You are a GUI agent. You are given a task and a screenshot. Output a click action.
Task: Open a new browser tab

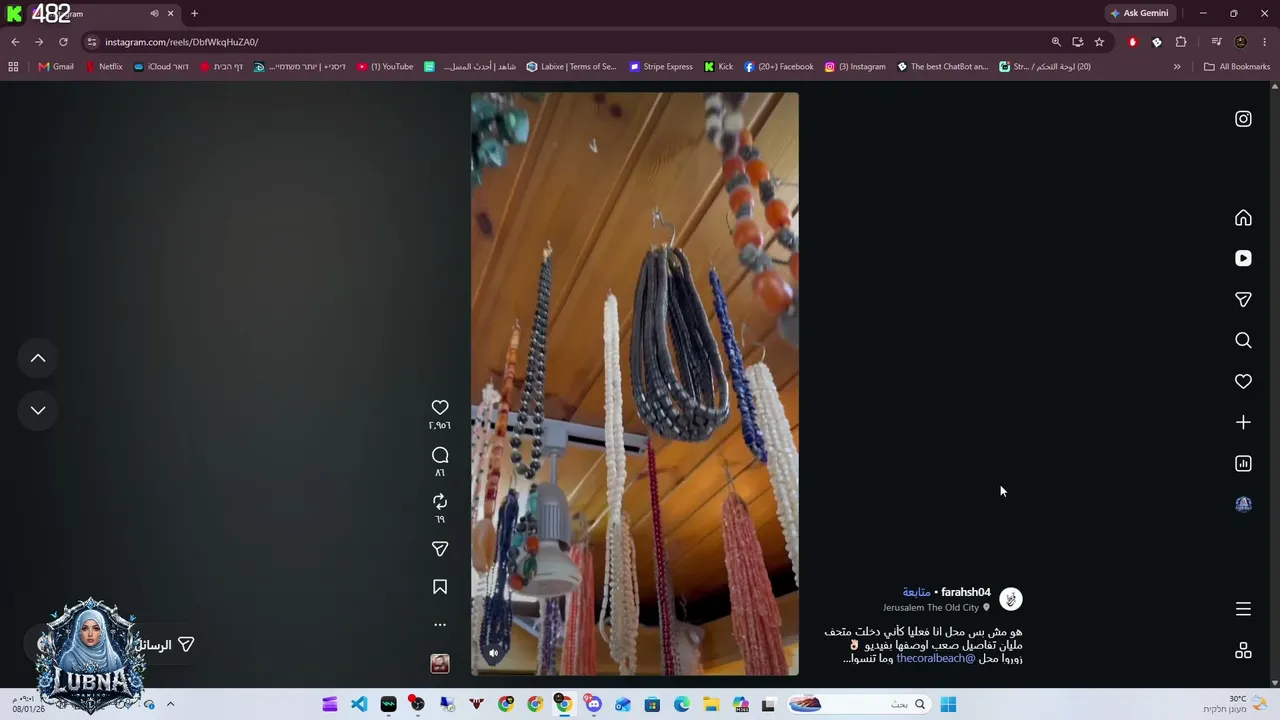pyautogui.click(x=194, y=13)
